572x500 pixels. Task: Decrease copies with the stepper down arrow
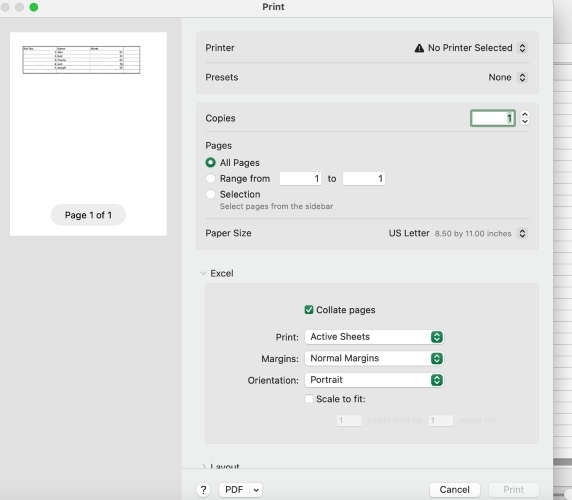tap(525, 122)
